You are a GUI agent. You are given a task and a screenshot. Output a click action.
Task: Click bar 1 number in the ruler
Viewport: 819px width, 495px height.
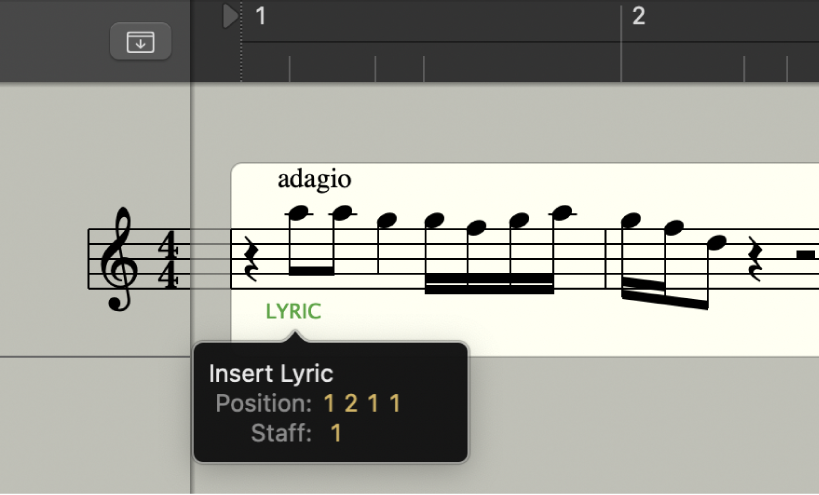coord(260,16)
